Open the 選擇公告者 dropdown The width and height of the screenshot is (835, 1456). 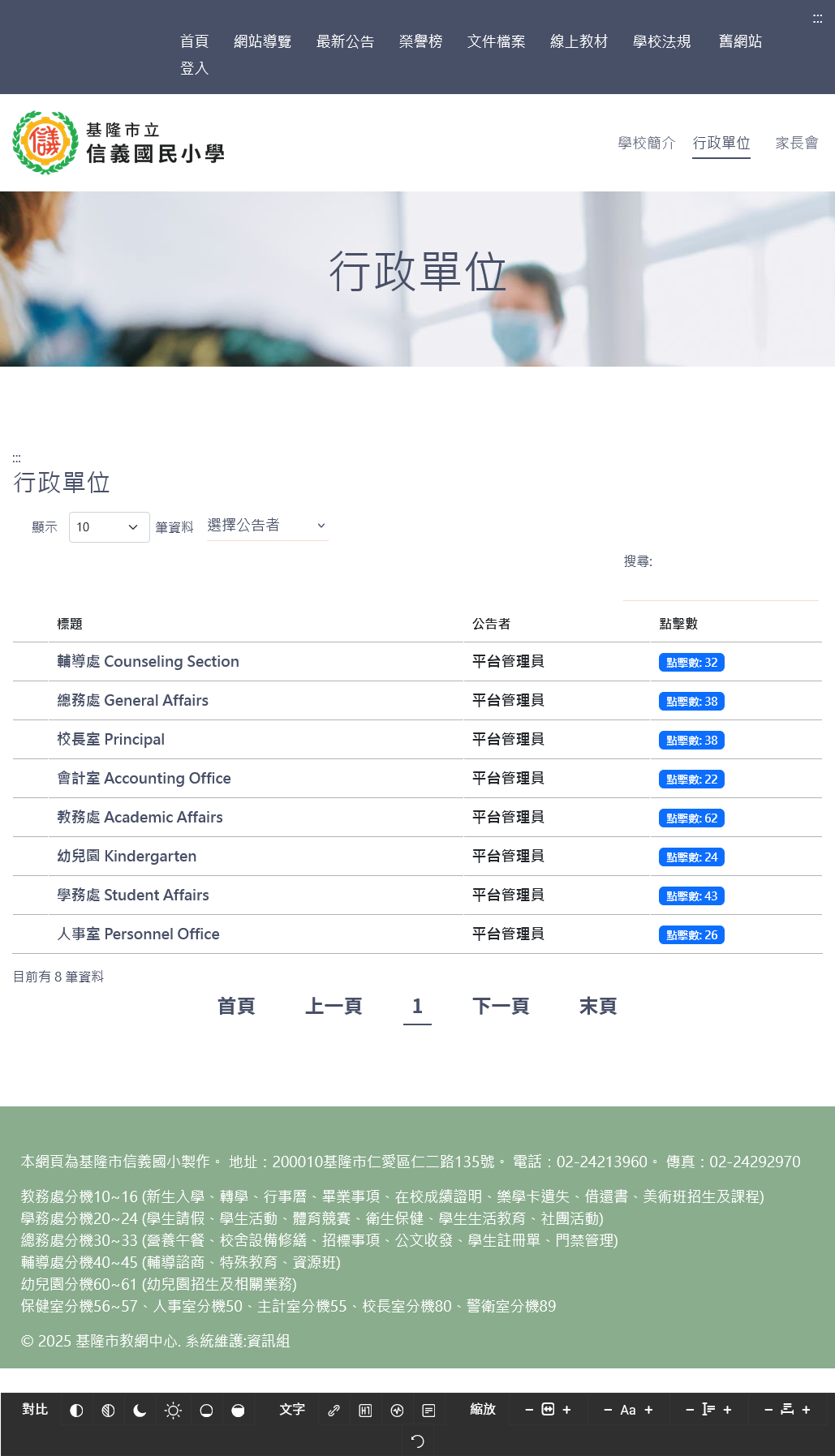tap(268, 526)
